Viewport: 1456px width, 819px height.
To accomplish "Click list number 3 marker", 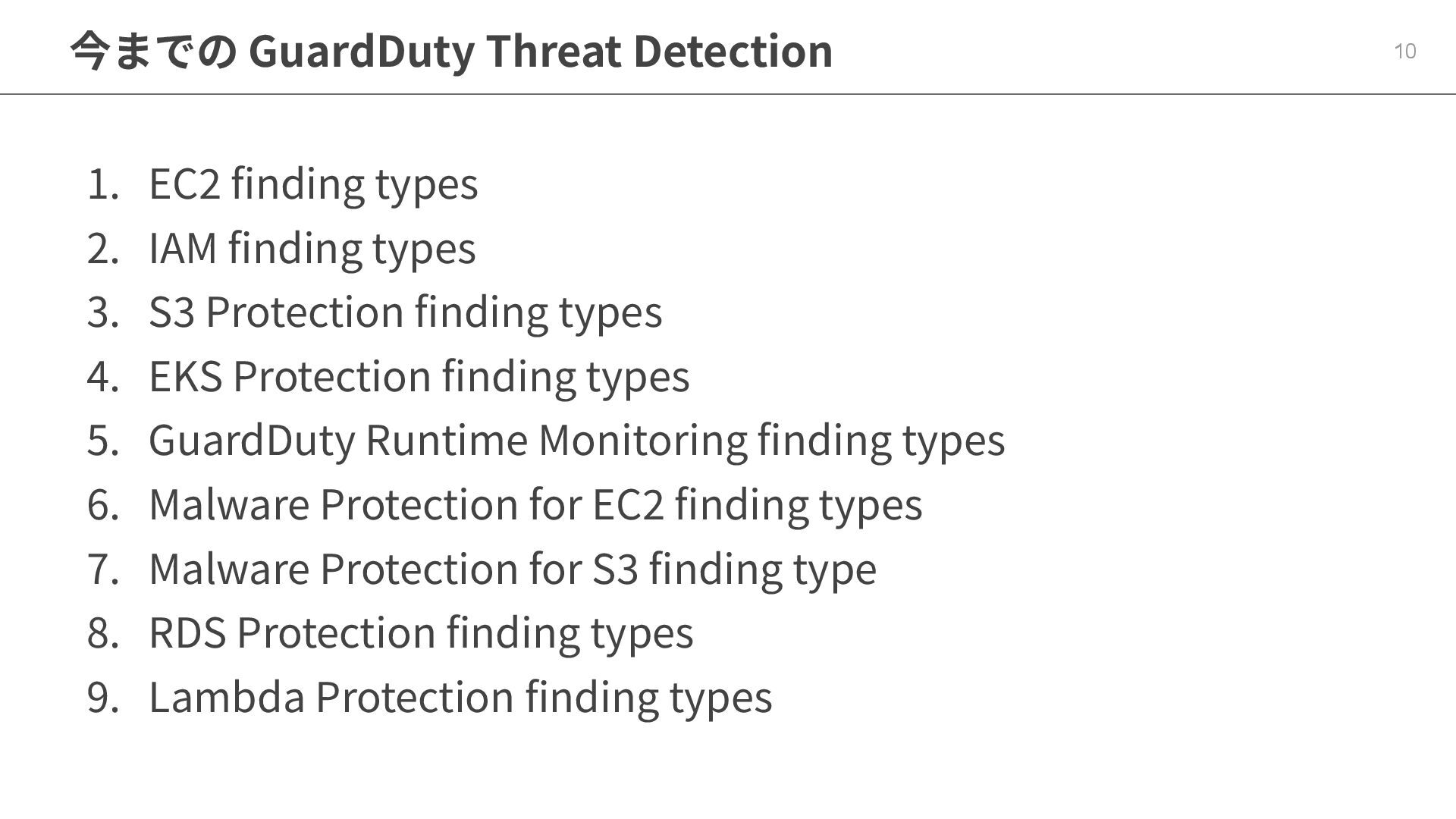I will point(103,312).
